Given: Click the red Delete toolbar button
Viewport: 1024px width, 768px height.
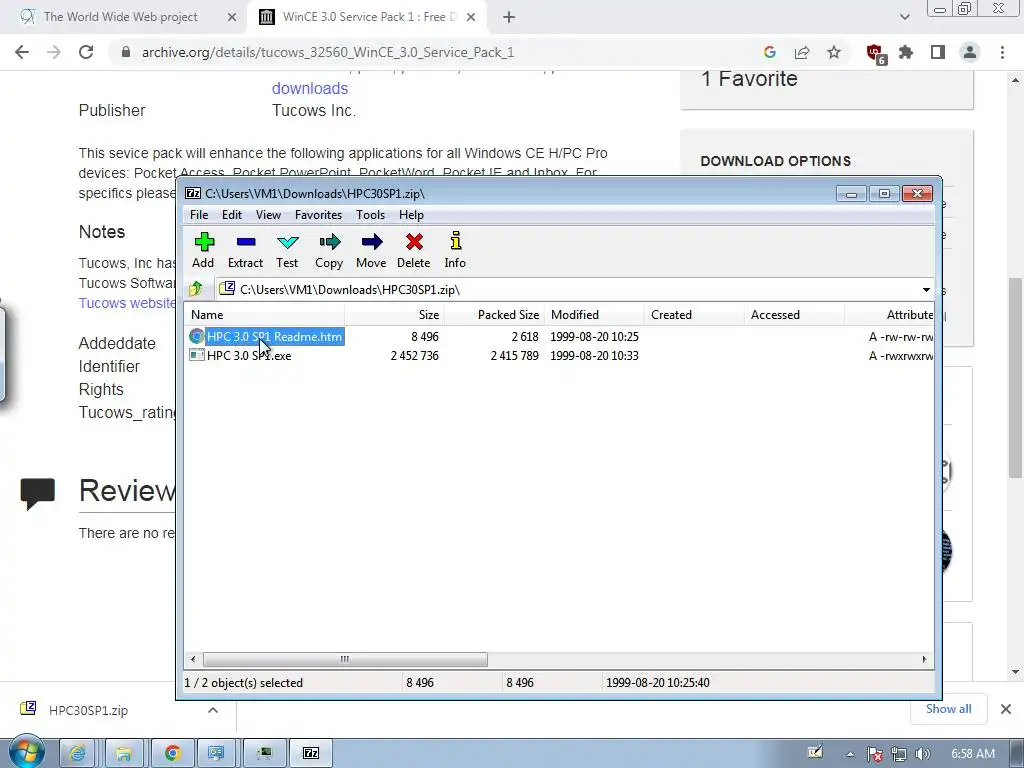Looking at the screenshot, I should tap(413, 250).
